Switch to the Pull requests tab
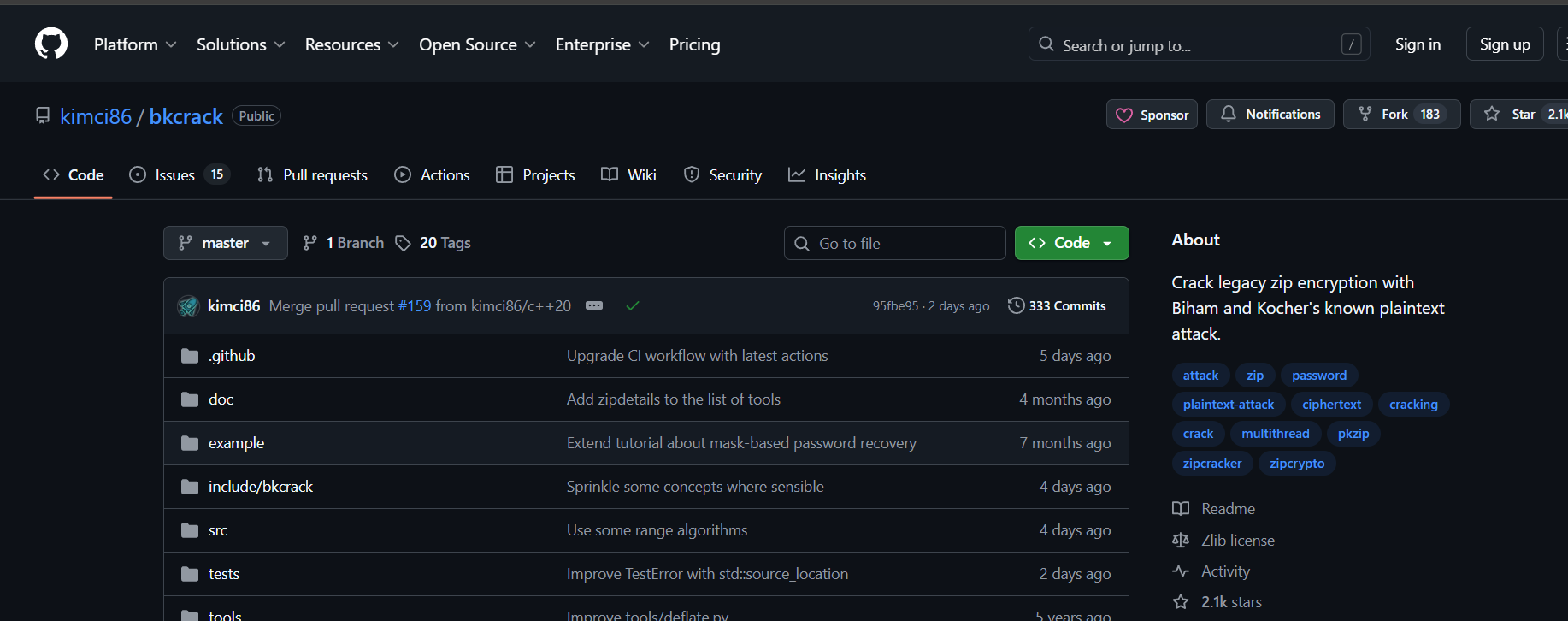This screenshot has height=621, width=1568. point(312,174)
